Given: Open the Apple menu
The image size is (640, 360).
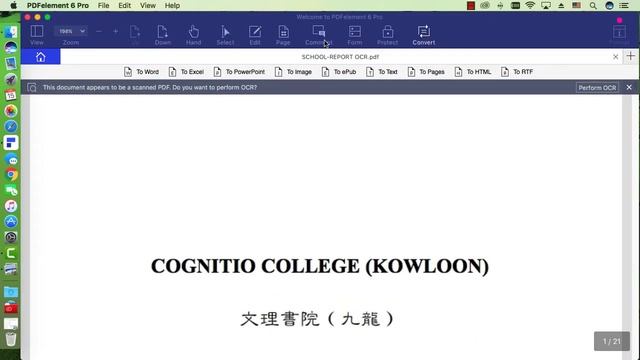Looking at the screenshot, I should [x=13, y=5].
